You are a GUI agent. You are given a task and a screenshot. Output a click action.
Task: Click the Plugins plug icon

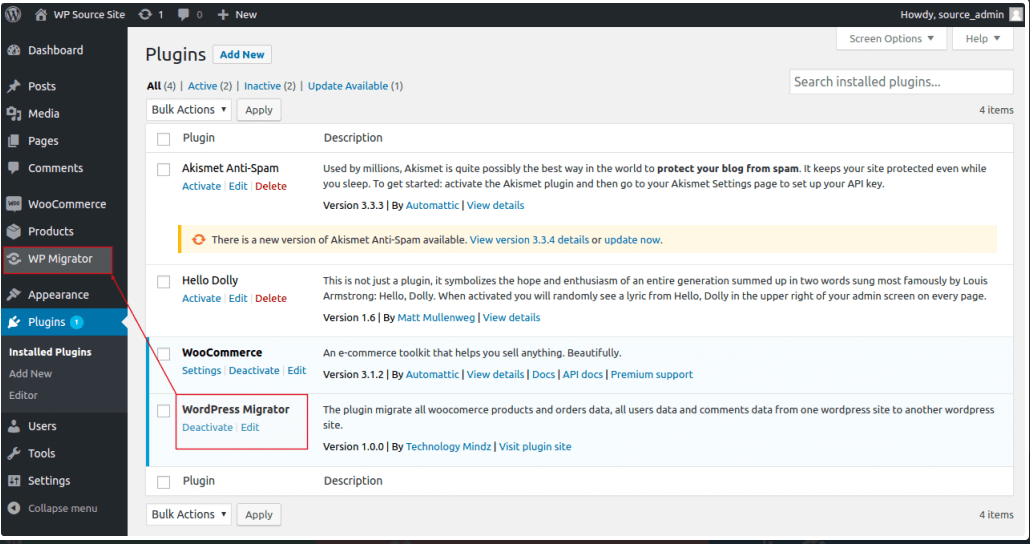point(14,323)
